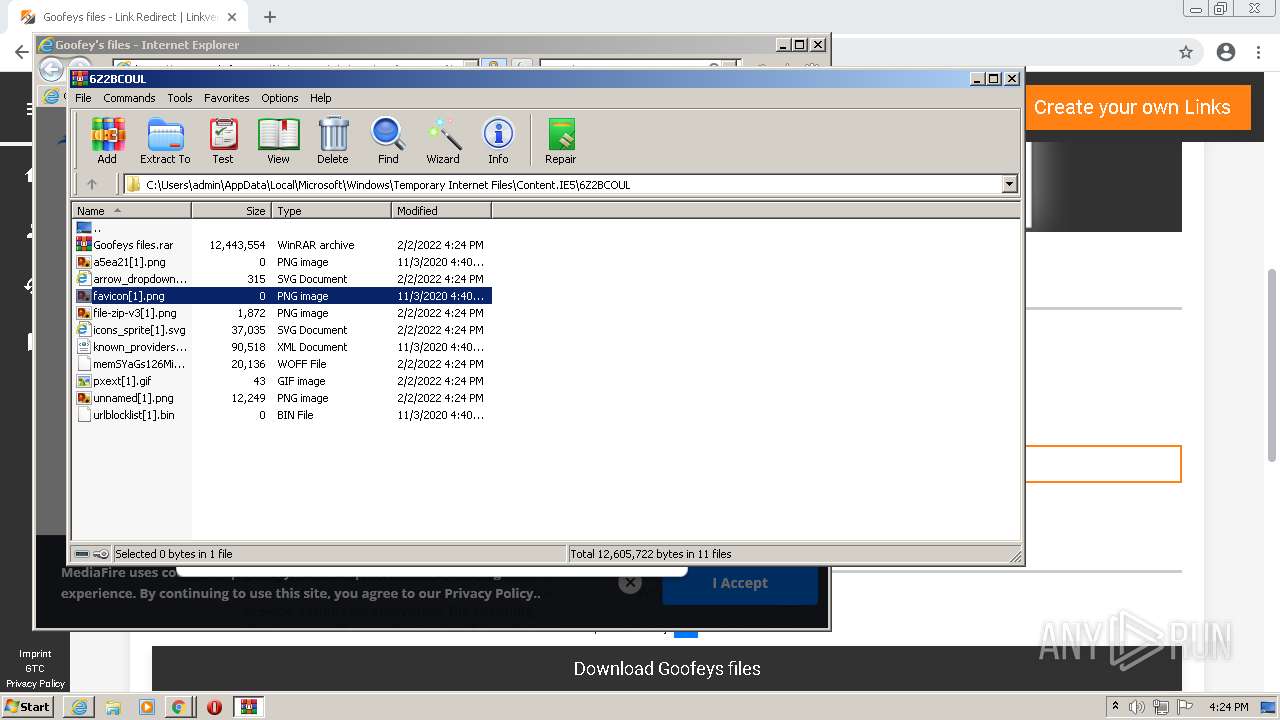Open Chrome profile avatar icon

(1226, 52)
